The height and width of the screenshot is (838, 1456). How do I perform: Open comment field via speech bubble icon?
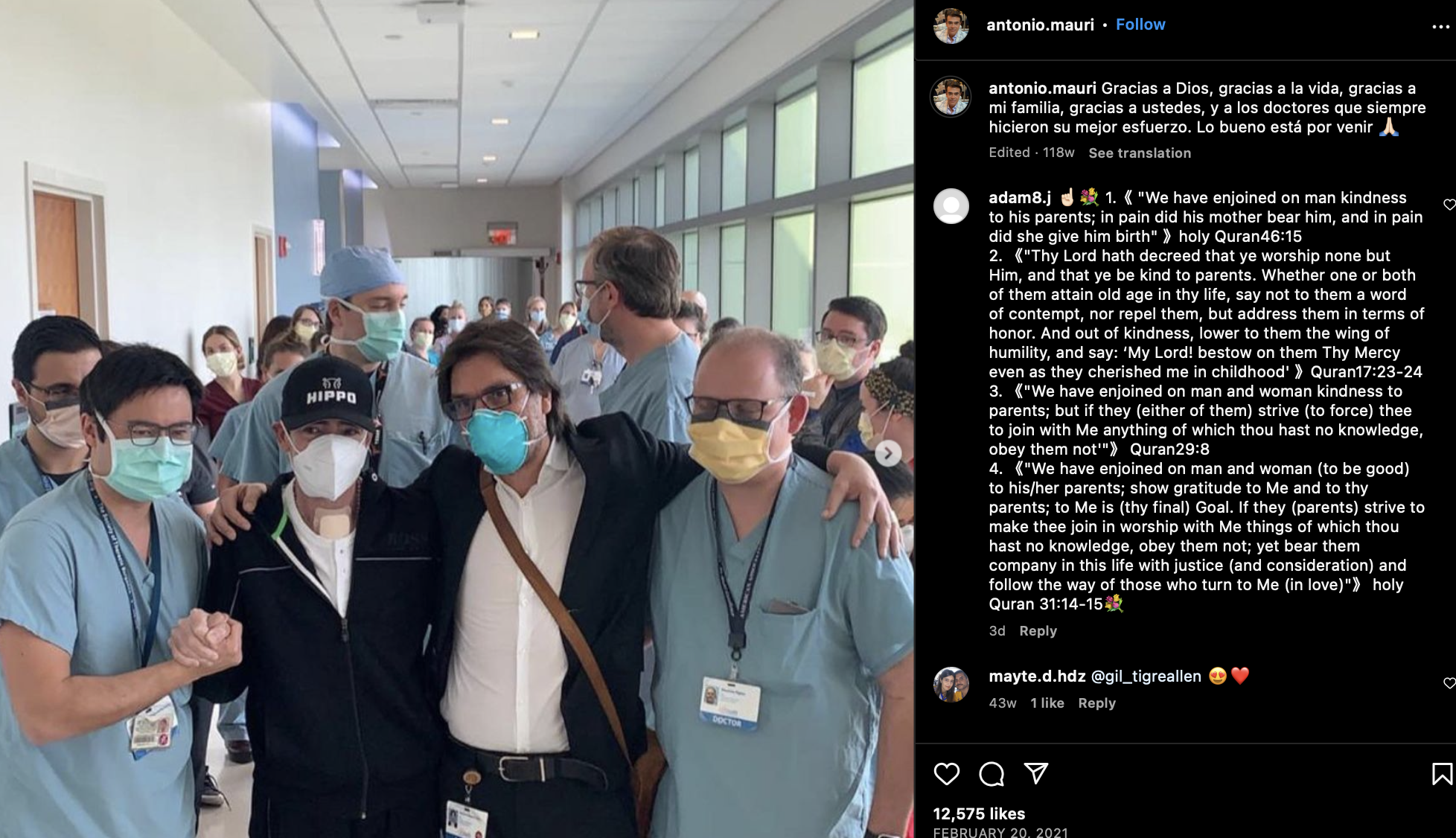[x=991, y=774]
